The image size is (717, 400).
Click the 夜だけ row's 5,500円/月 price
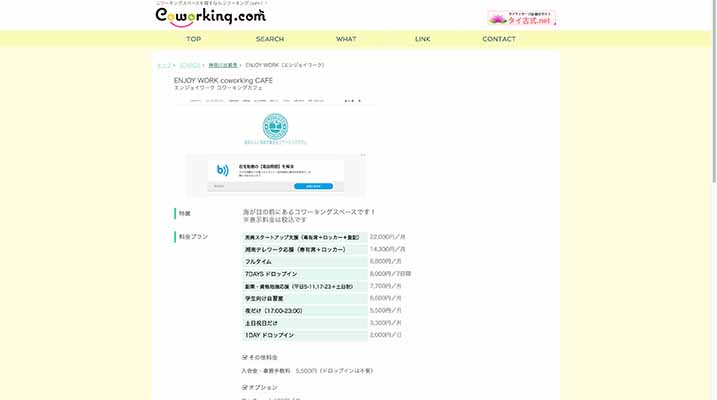(385, 310)
